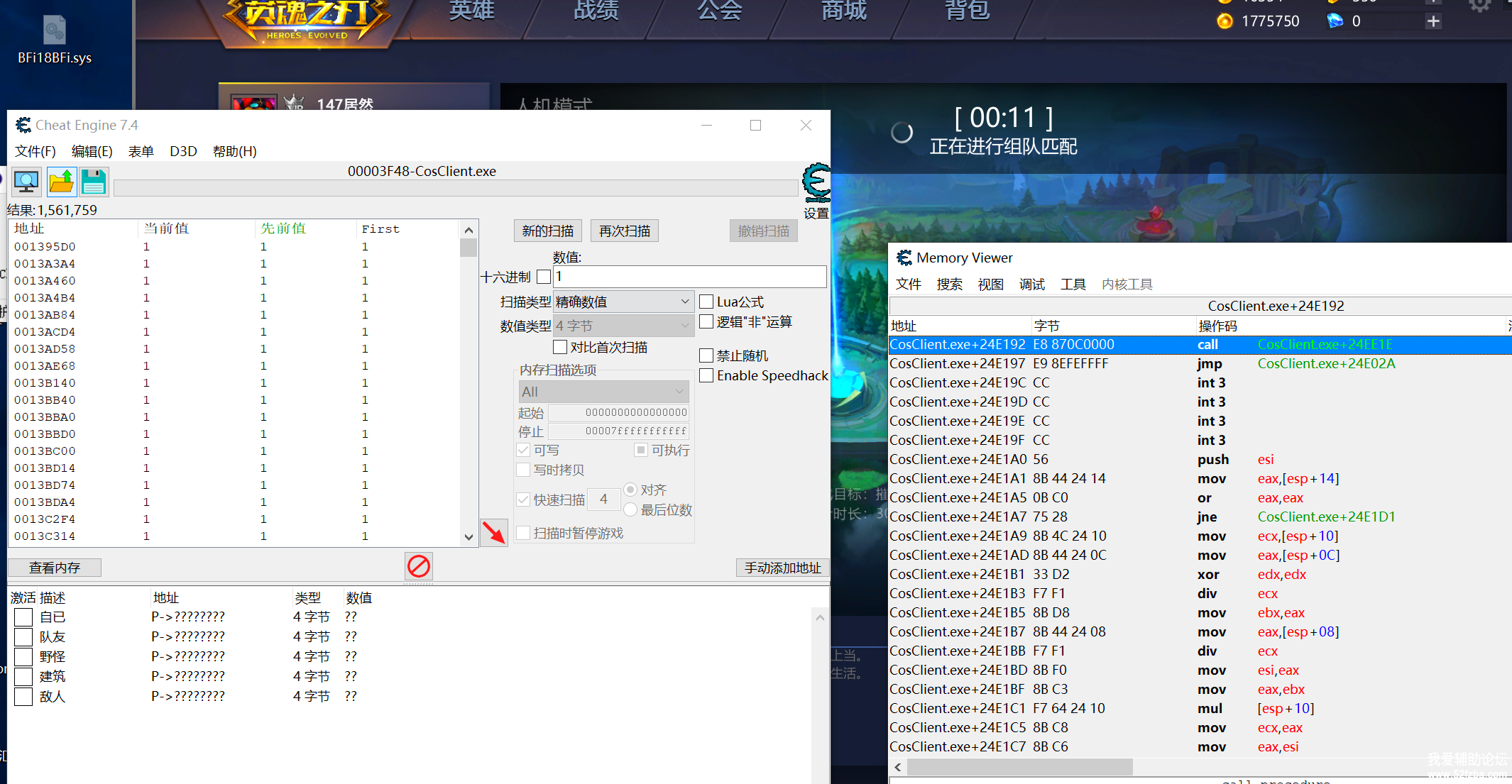Clear address list with red circle icon

419,566
